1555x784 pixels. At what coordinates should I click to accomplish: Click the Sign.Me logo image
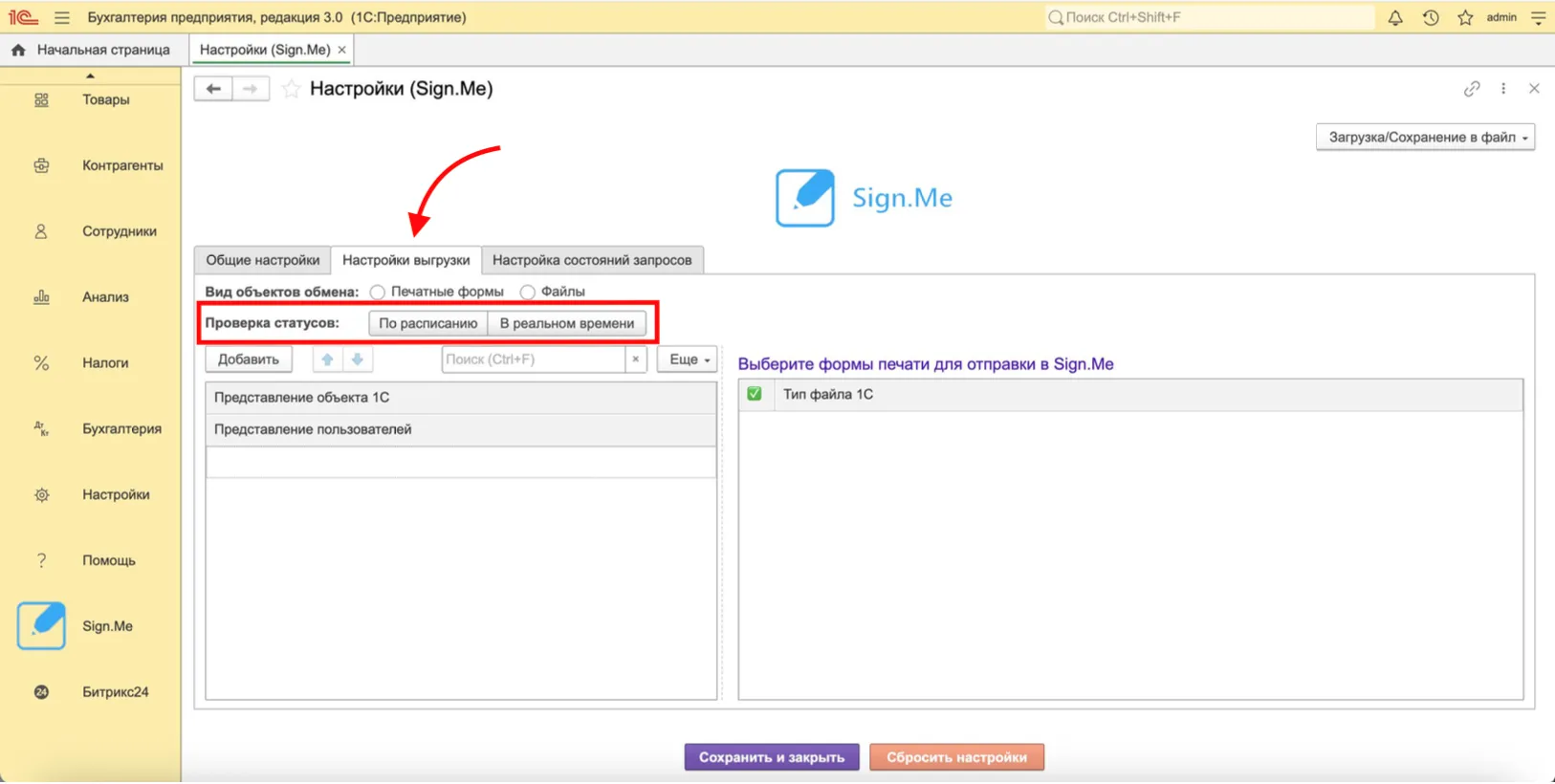(864, 198)
